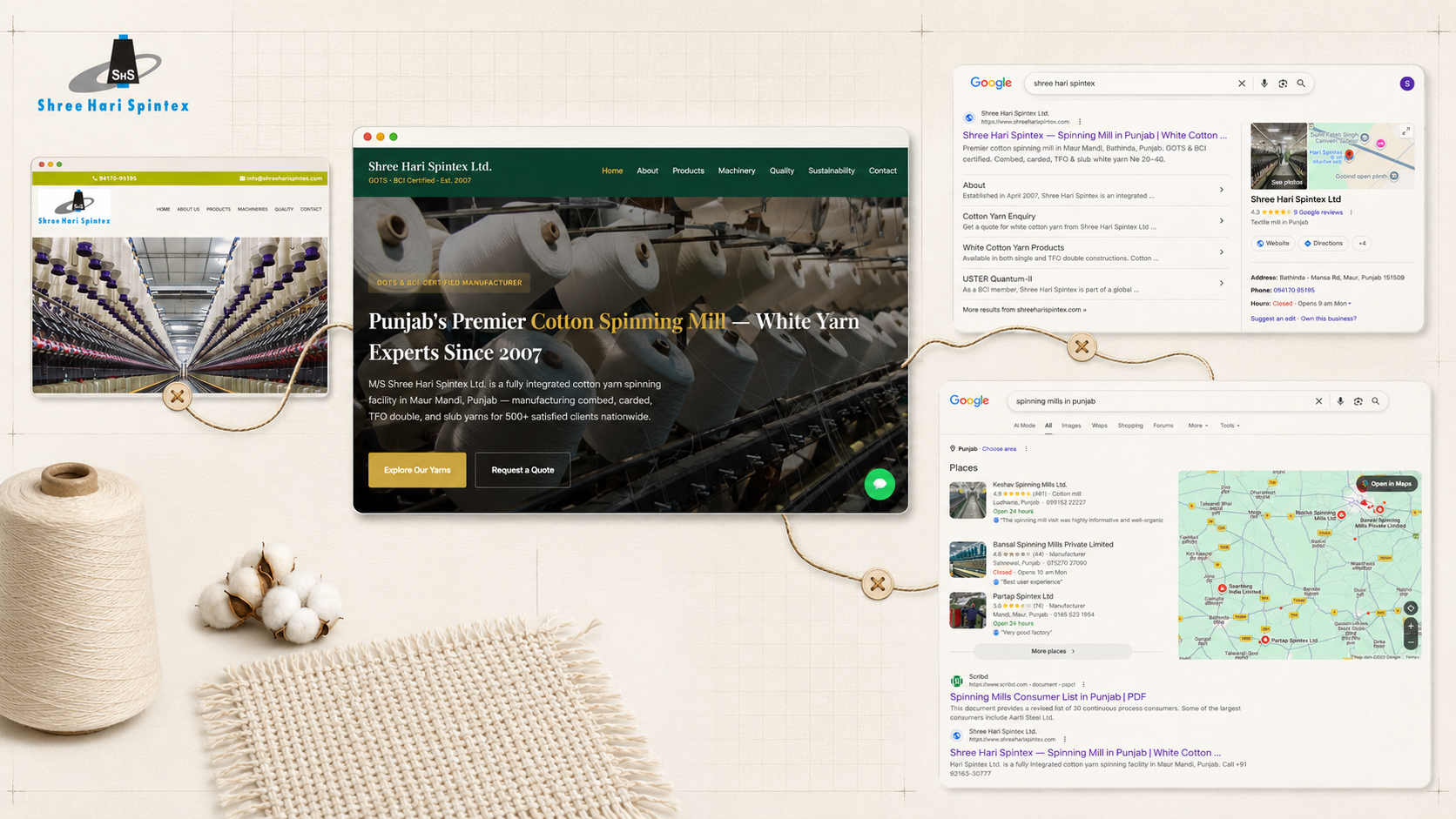1456x819 pixels.
Task: Click phone number 94170-05195 in old website top bar
Action: click(x=115, y=178)
